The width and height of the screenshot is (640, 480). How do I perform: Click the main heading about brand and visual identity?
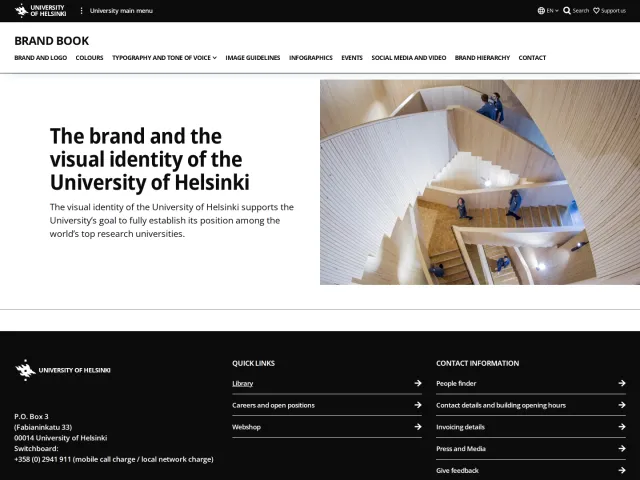pyautogui.click(x=149, y=159)
